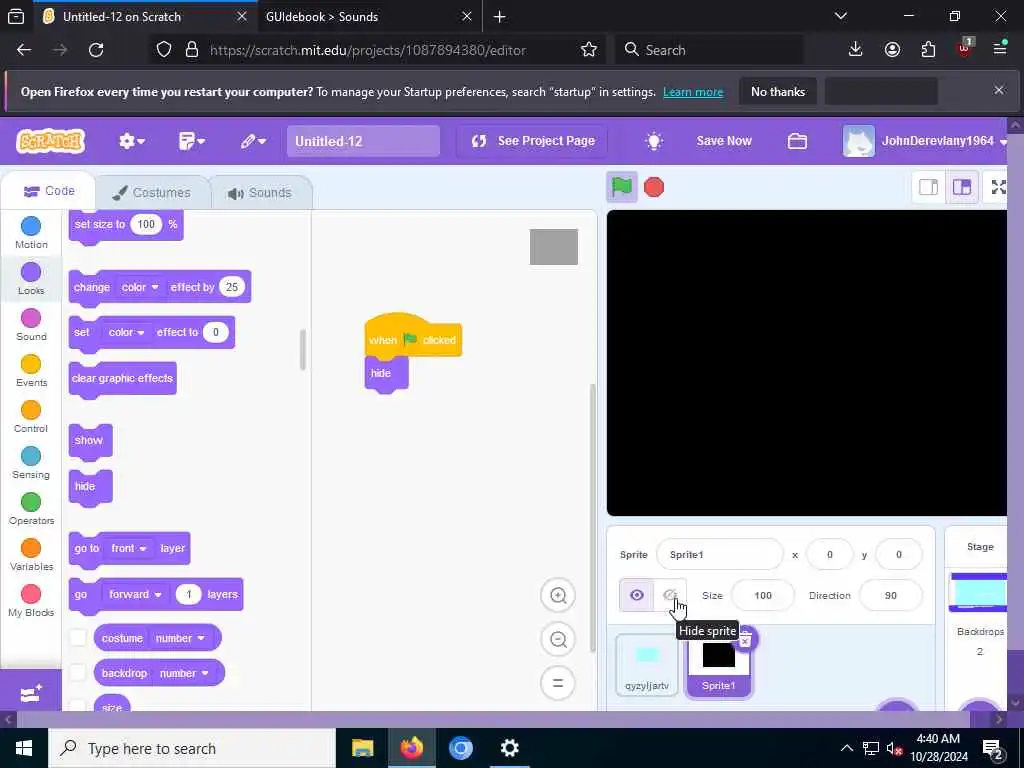Select the Motion block category
The height and width of the screenshot is (768, 1024).
31,233
